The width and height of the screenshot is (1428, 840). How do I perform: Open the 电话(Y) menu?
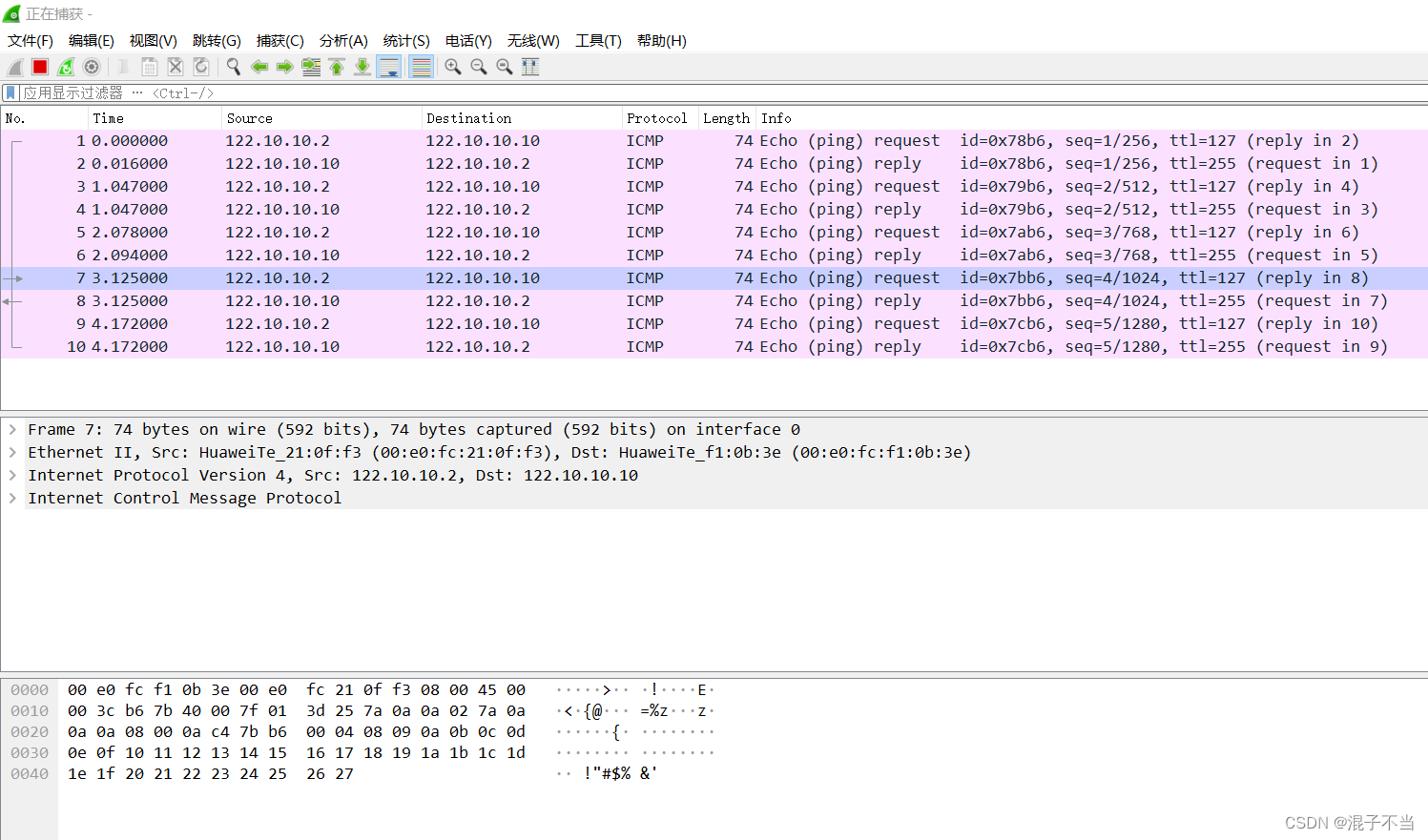[468, 41]
